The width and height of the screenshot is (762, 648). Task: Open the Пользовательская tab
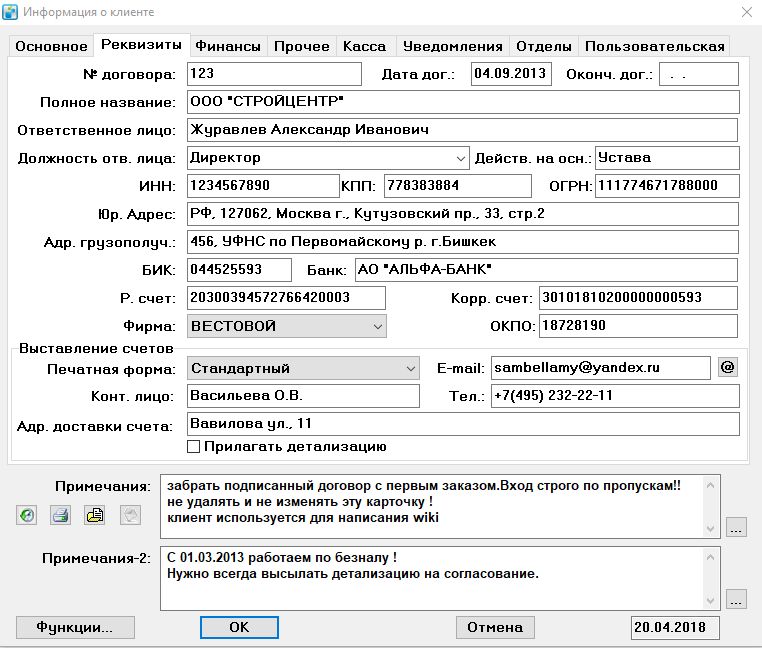(x=655, y=46)
